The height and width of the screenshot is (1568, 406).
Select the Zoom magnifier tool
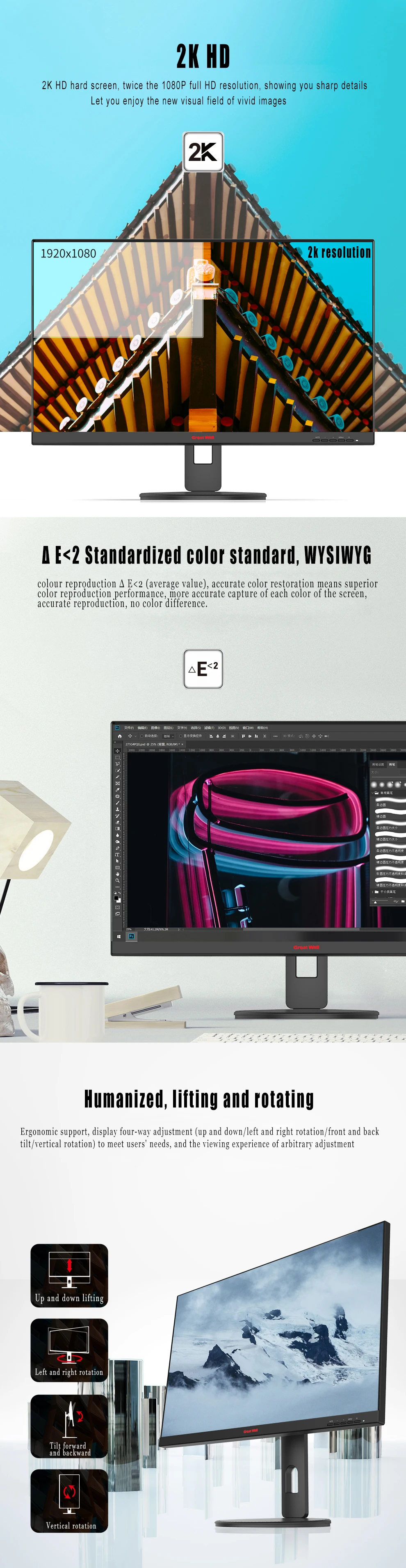tap(117, 881)
